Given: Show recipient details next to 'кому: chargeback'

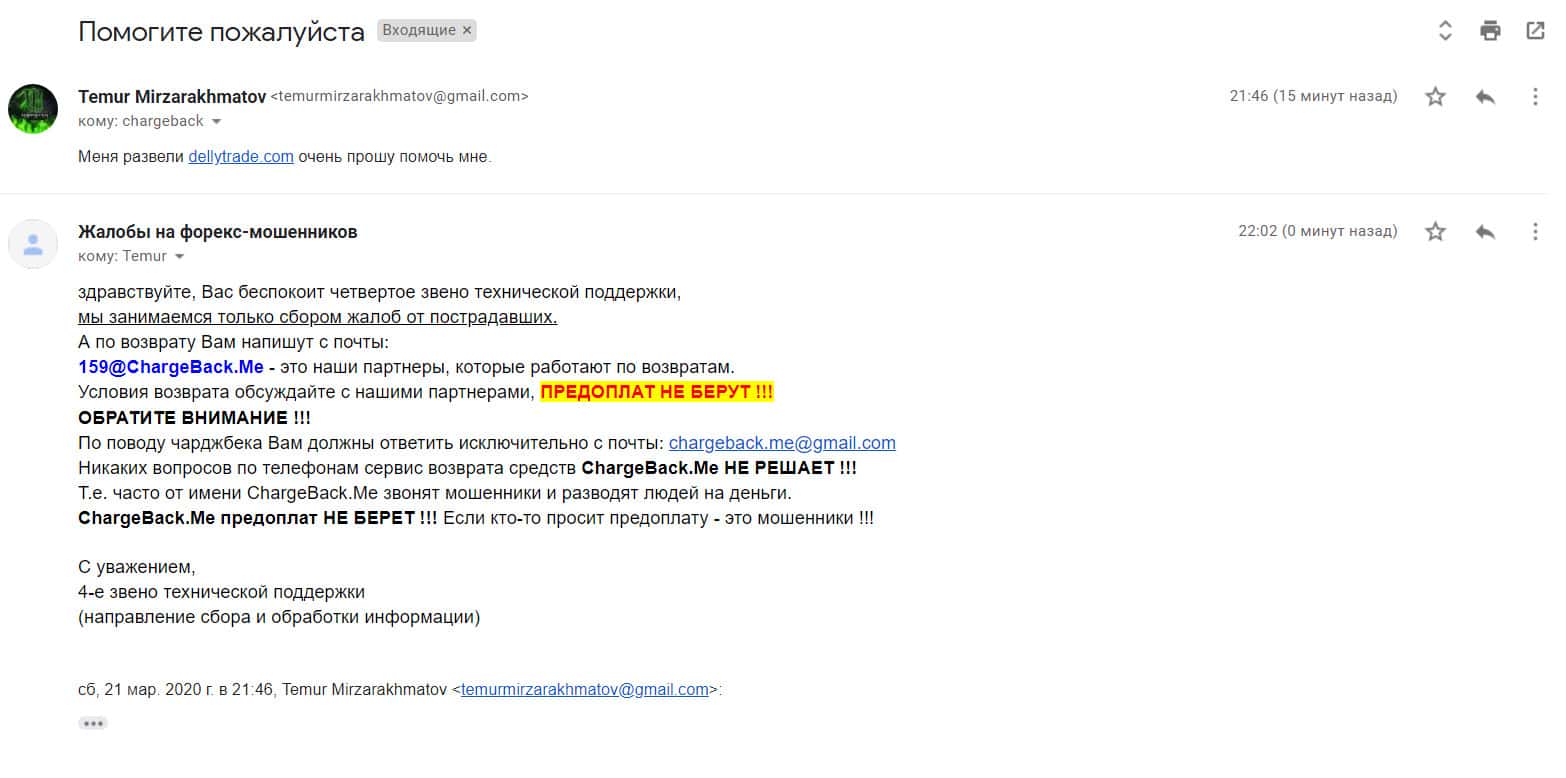Looking at the screenshot, I should 217,122.
